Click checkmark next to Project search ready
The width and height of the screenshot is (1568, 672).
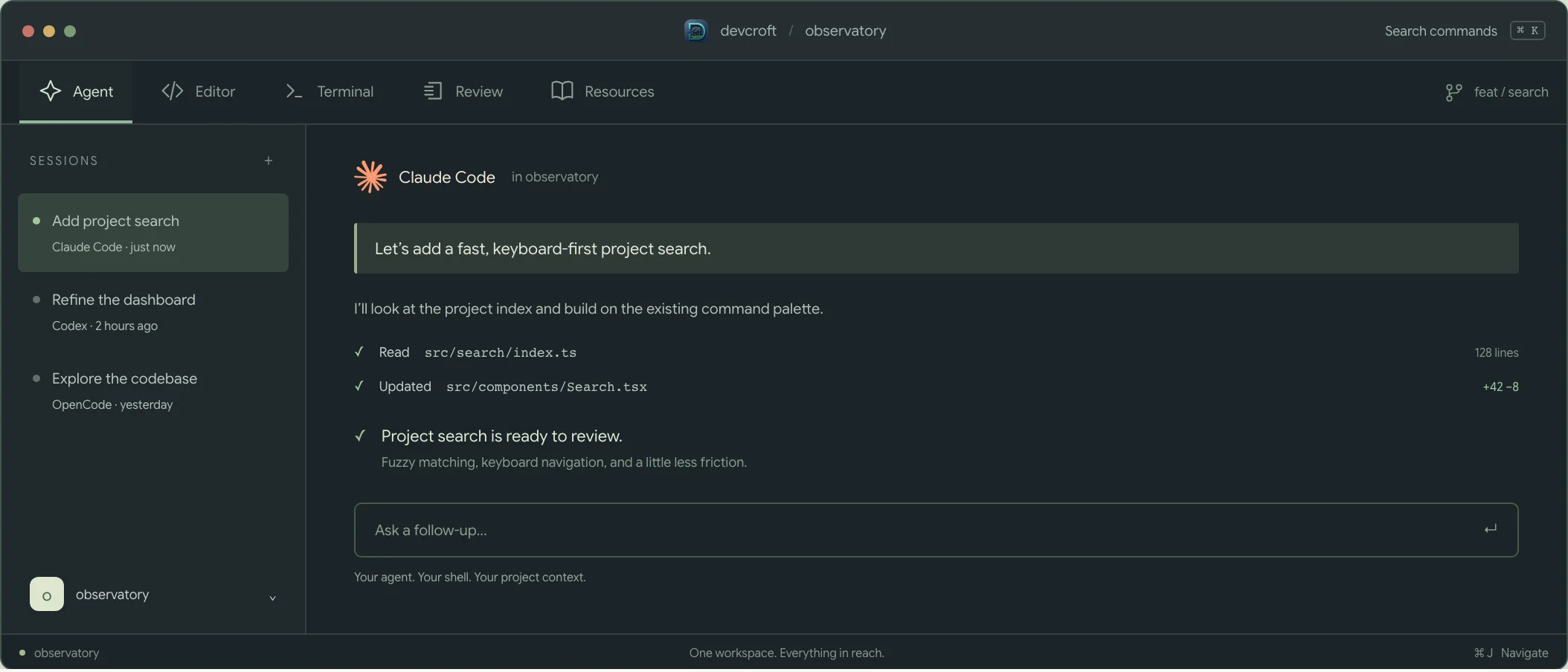pyautogui.click(x=360, y=436)
